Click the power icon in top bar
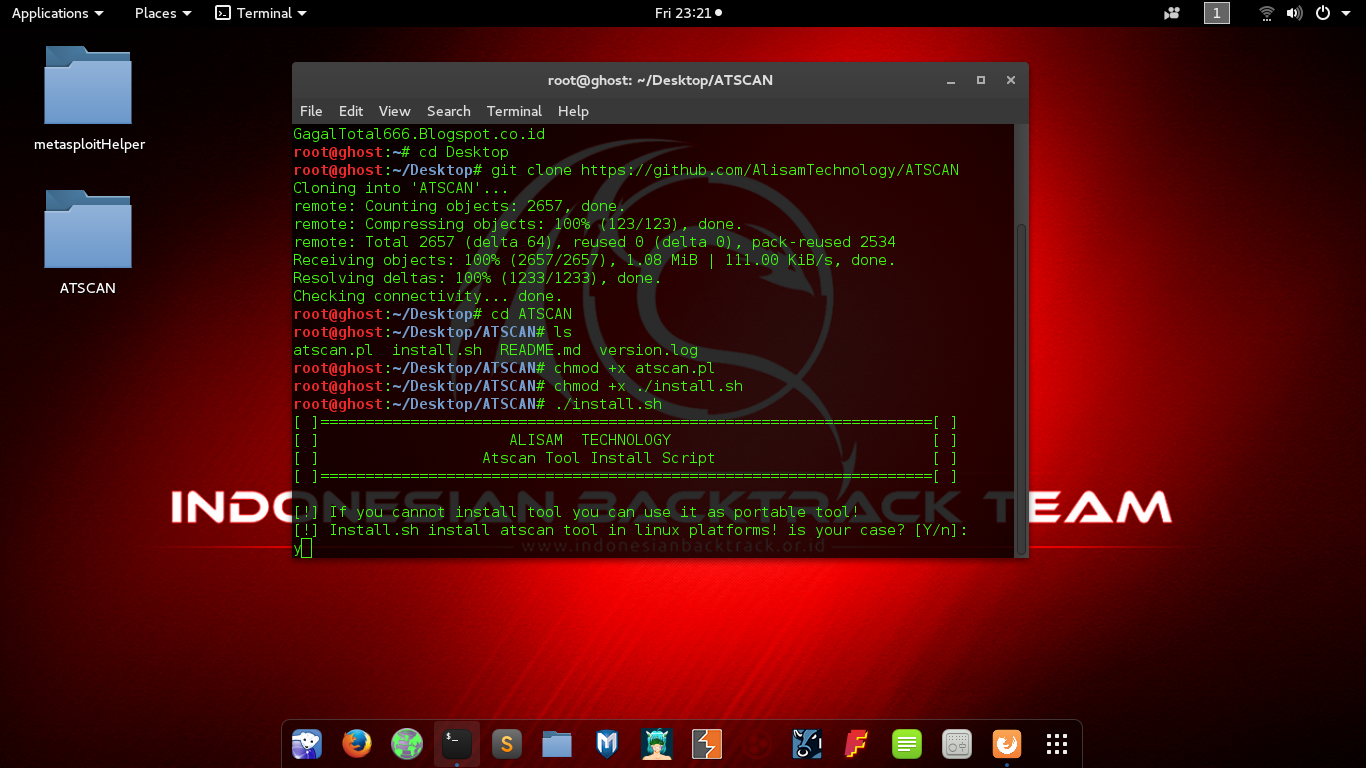The image size is (1366, 768). [x=1322, y=13]
